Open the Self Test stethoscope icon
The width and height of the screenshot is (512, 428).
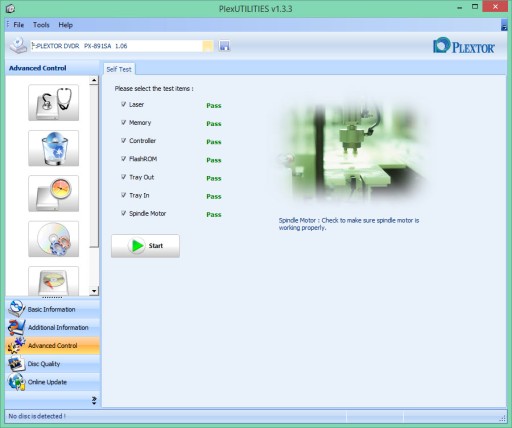(x=54, y=102)
